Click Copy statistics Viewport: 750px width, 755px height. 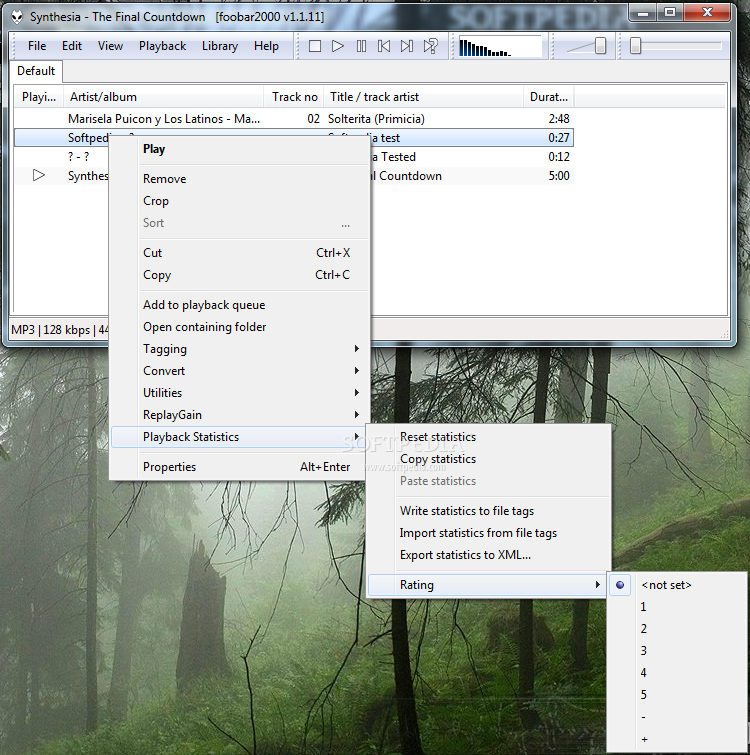tap(489, 459)
